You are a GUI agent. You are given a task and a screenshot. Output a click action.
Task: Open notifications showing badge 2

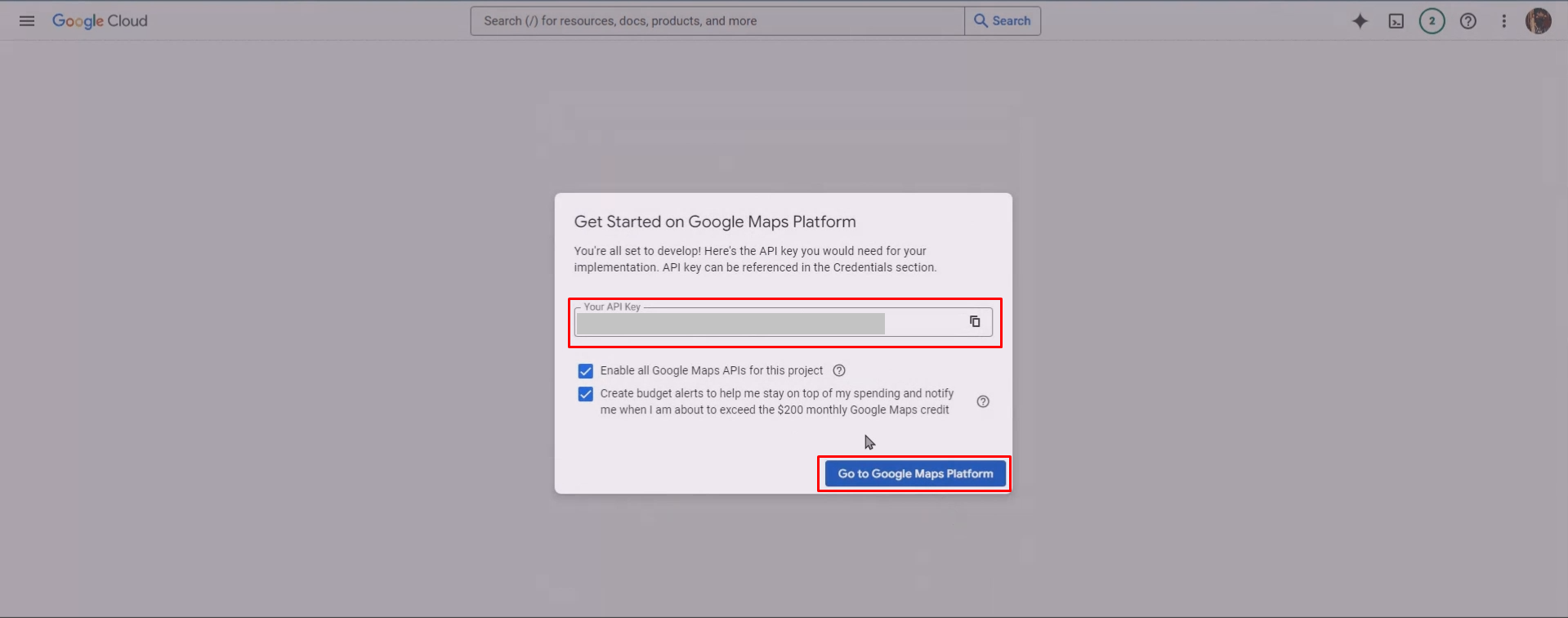1432,21
